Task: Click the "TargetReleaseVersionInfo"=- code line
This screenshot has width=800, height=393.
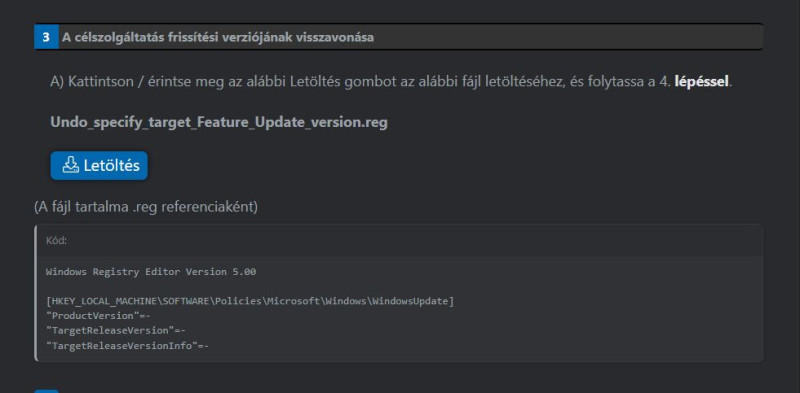Action: [x=128, y=346]
